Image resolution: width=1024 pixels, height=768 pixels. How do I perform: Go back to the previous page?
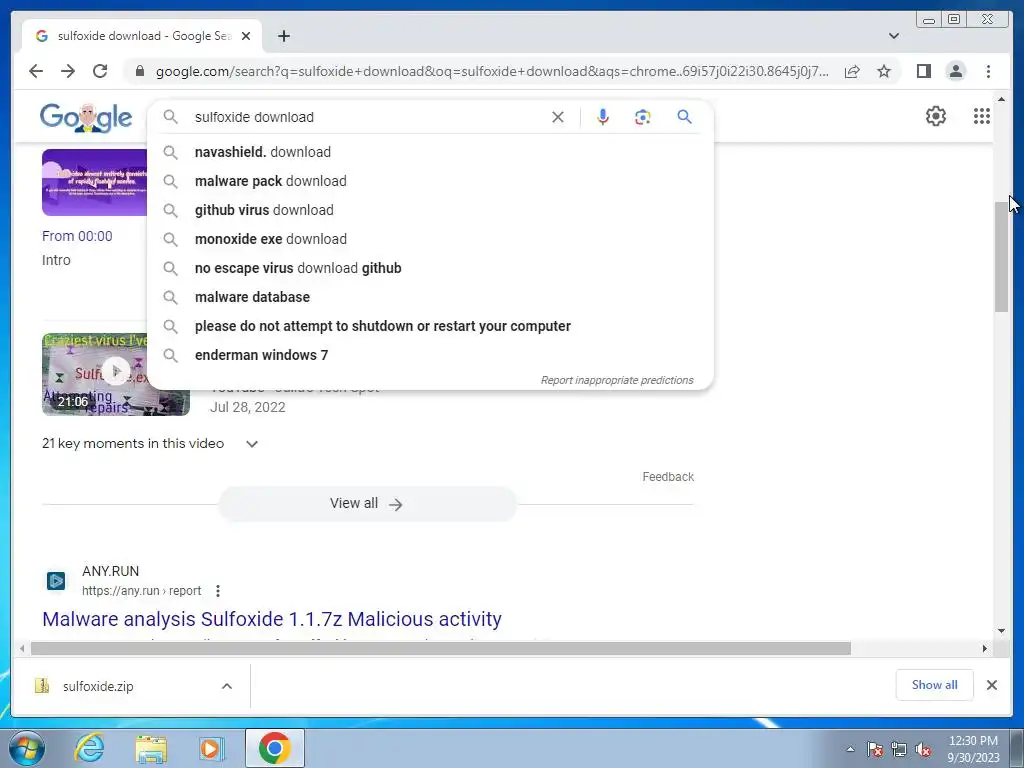[x=36, y=71]
